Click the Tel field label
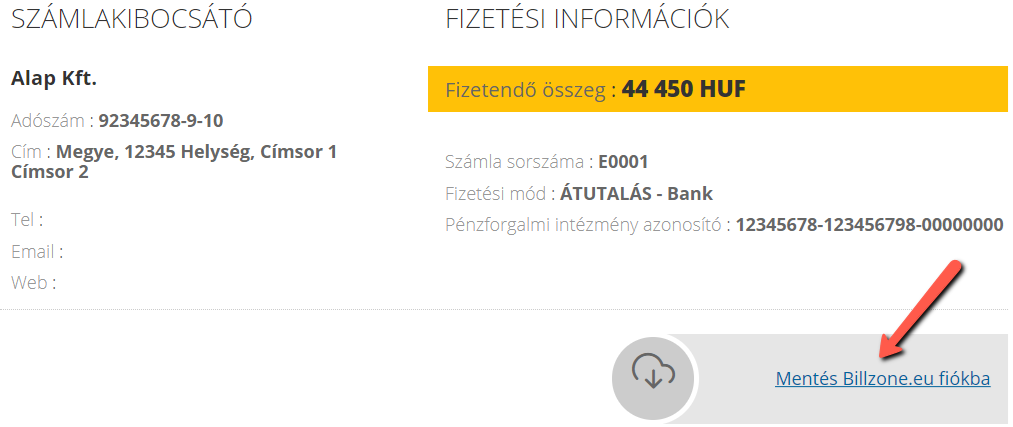This screenshot has height=427, width=1013. (26, 220)
